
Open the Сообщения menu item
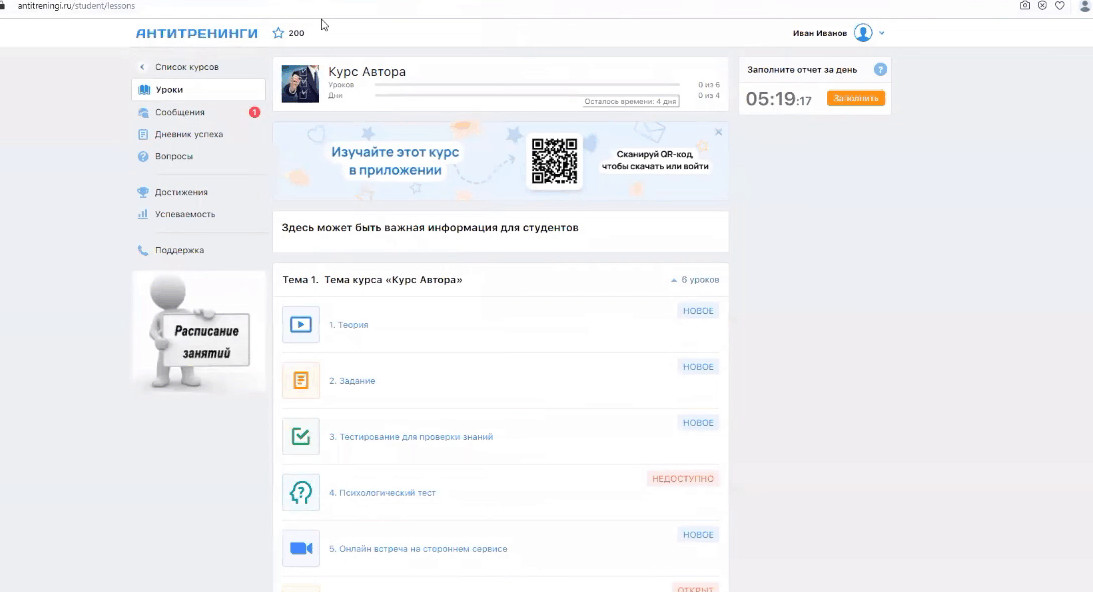[x=180, y=112]
